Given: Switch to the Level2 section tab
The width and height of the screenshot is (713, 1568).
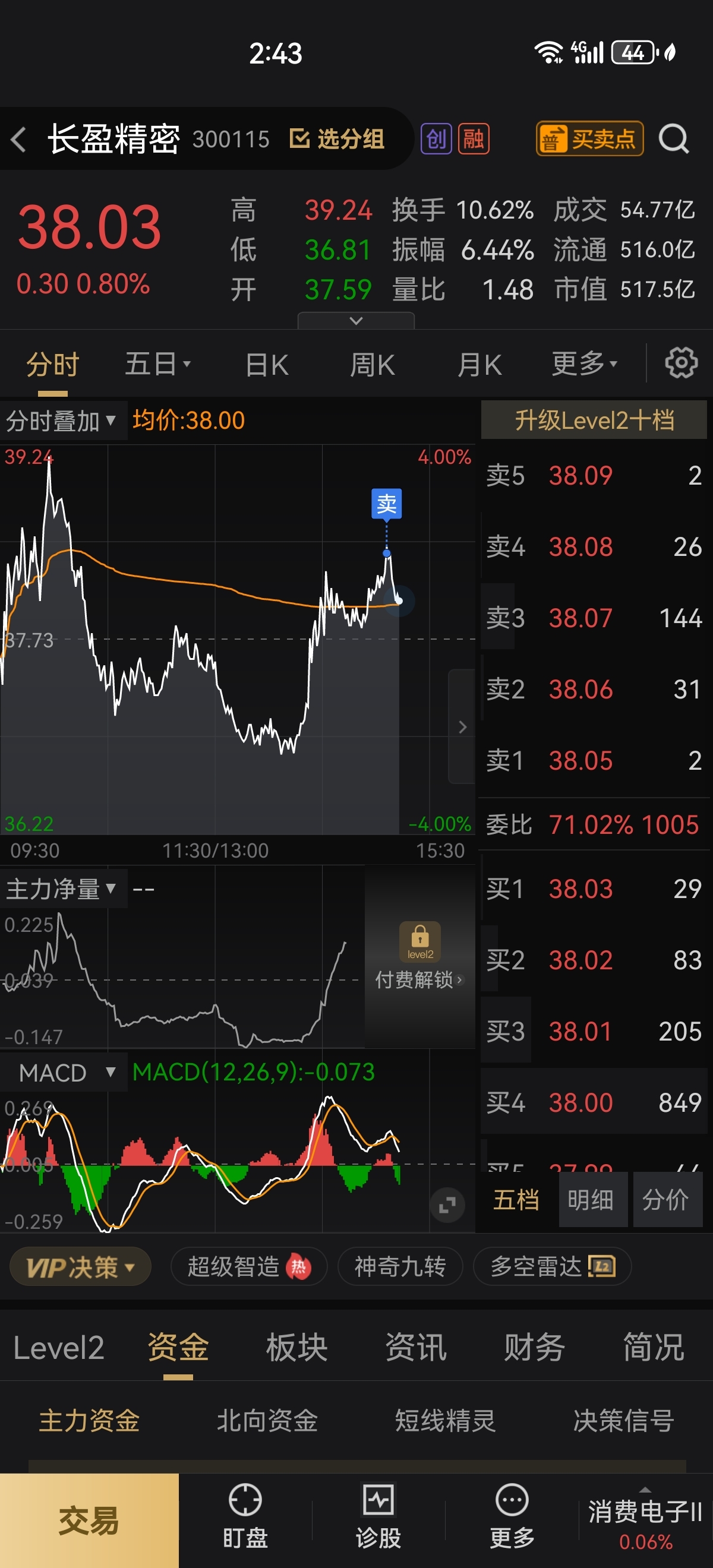Looking at the screenshot, I should coord(59,1348).
